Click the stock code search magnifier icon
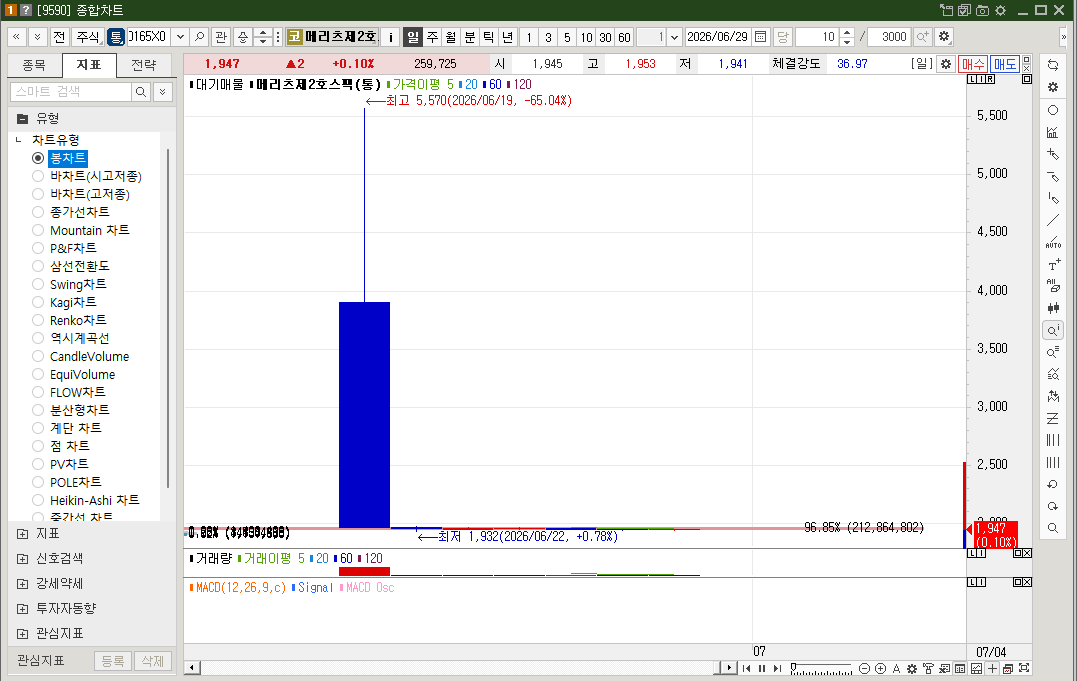Viewport: 1077px width, 681px height. (200, 36)
